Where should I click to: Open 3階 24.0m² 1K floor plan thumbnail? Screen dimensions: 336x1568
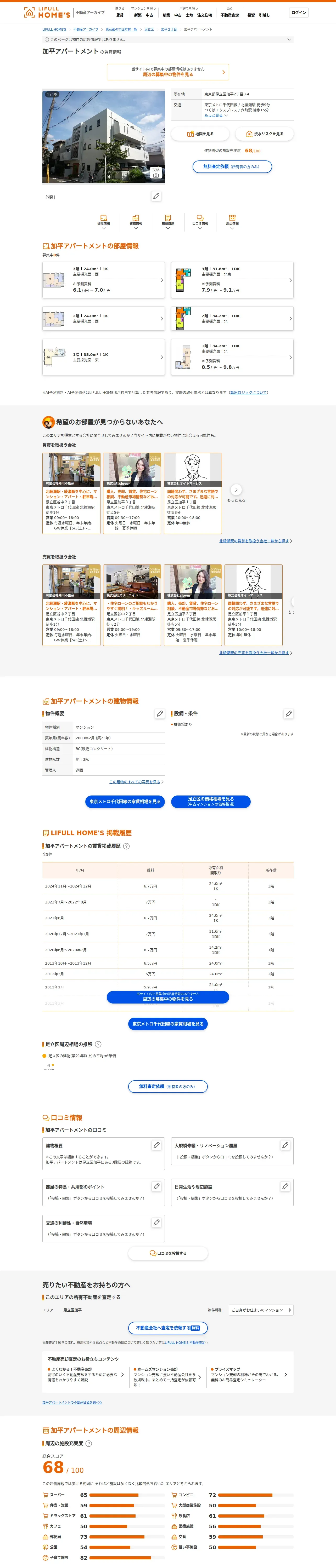point(54,280)
